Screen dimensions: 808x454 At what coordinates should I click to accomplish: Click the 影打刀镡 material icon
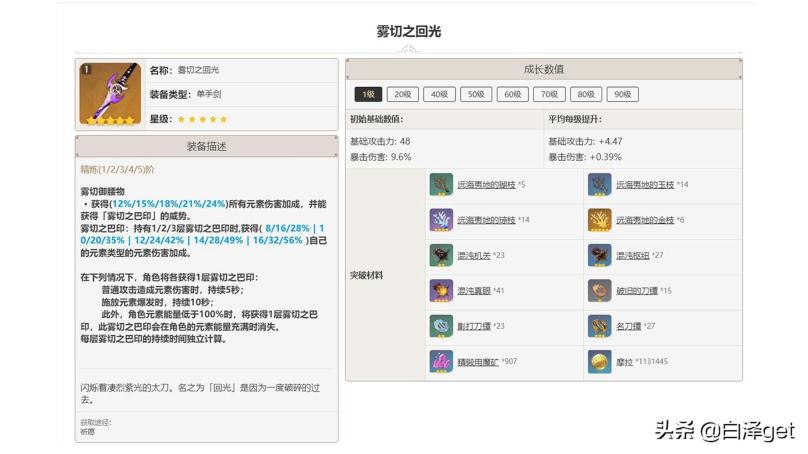tap(441, 326)
